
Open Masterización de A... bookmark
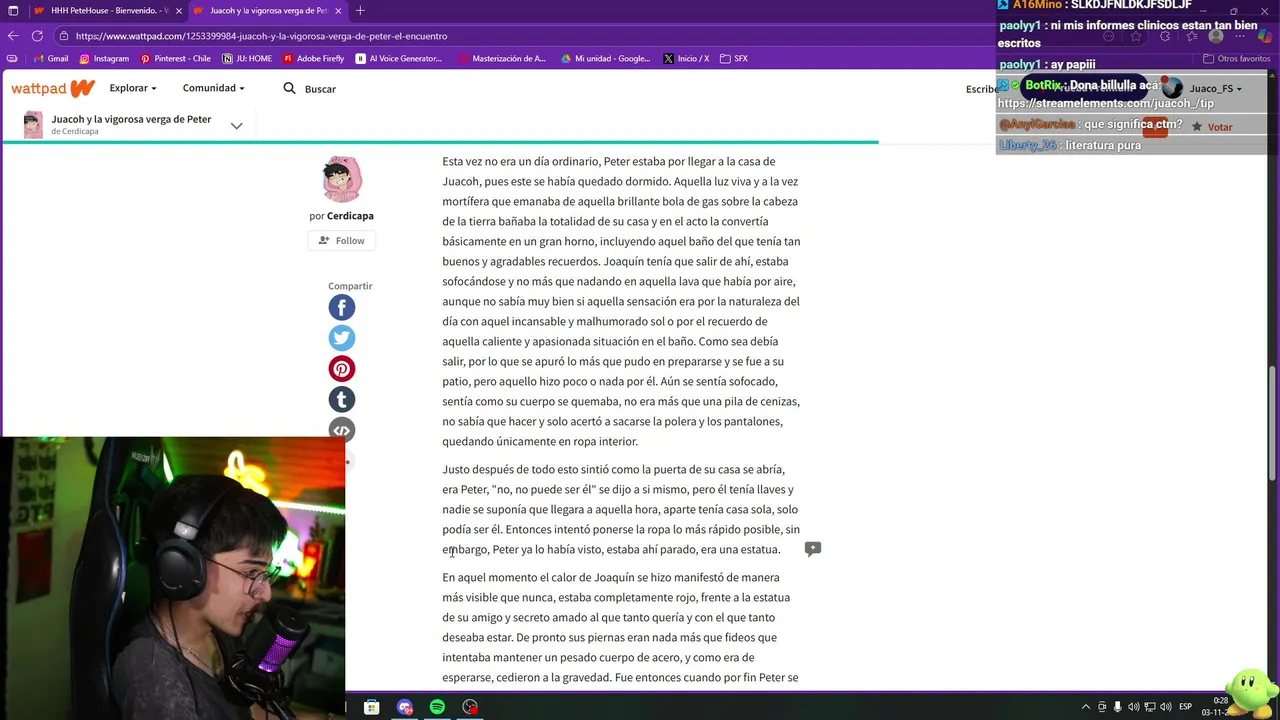point(502,58)
